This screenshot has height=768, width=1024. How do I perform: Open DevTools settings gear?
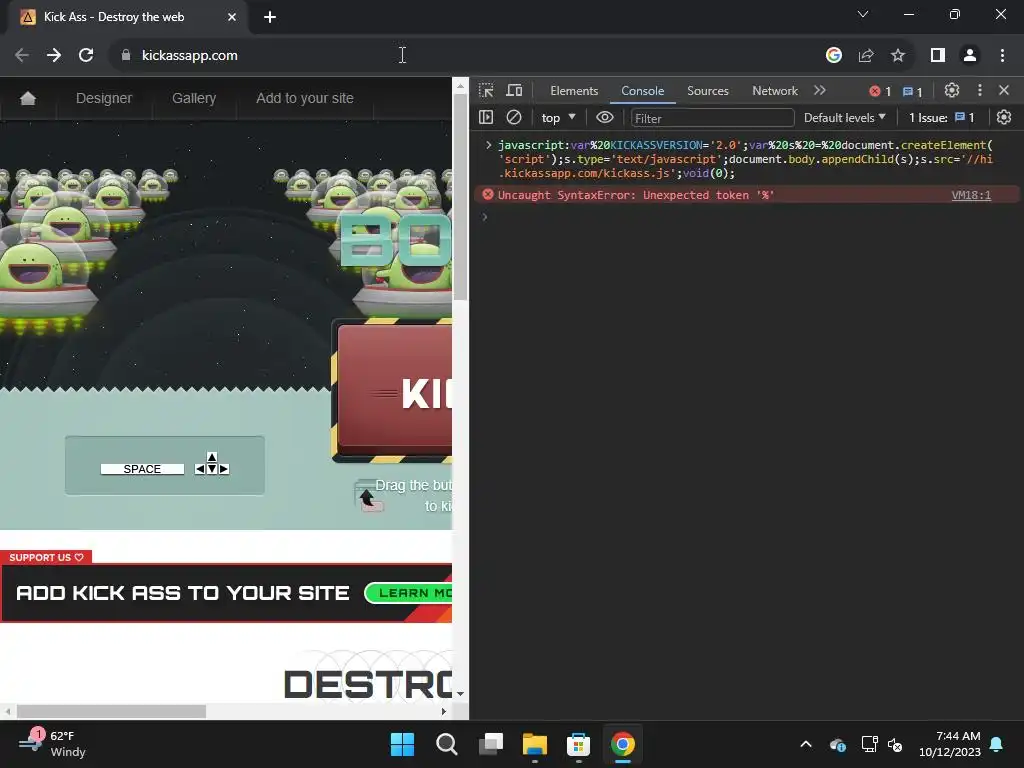(952, 90)
